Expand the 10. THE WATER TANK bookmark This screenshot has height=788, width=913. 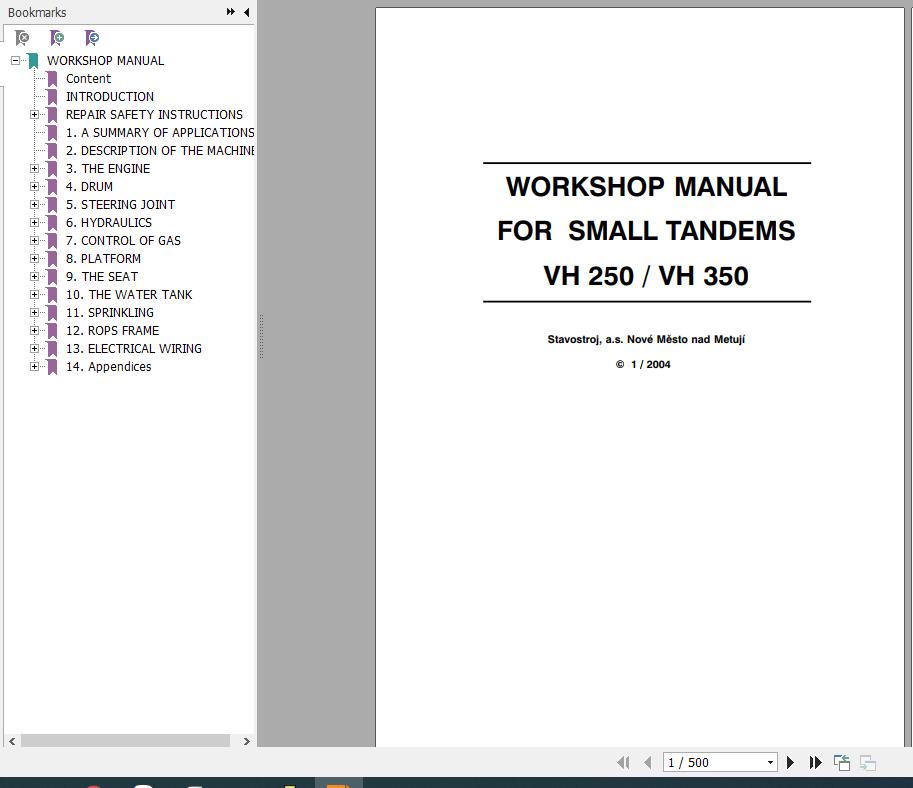pyautogui.click(x=34, y=295)
